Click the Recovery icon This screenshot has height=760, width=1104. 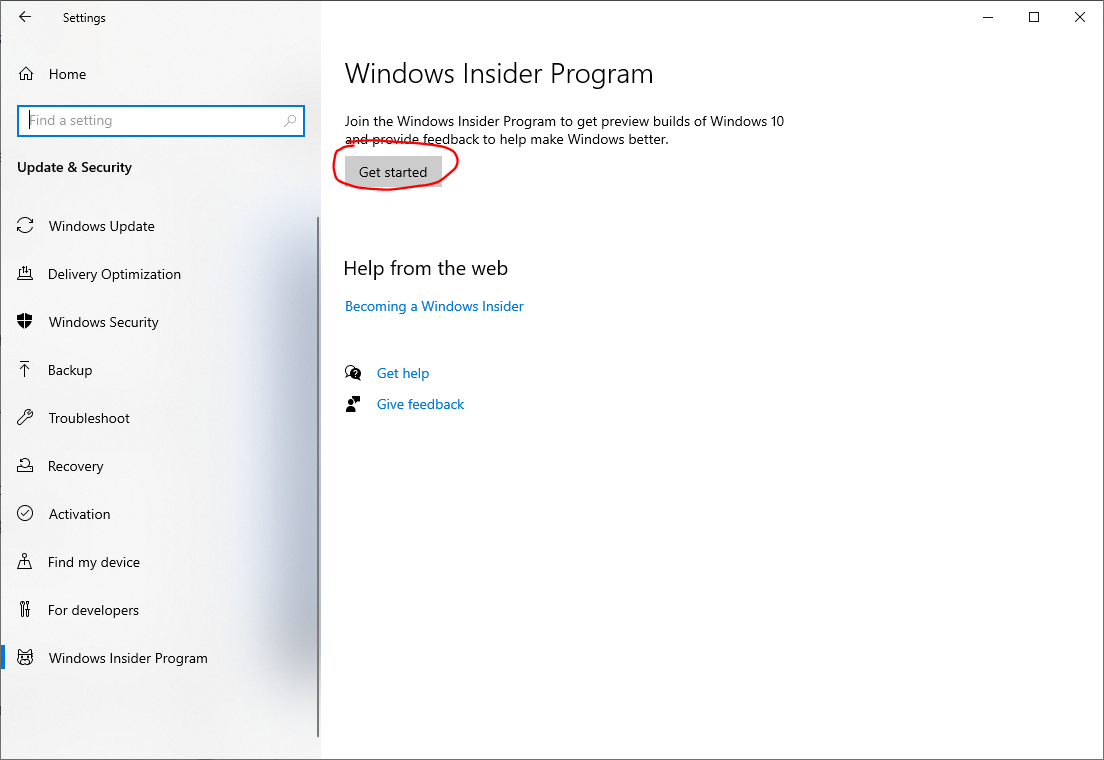coord(25,465)
